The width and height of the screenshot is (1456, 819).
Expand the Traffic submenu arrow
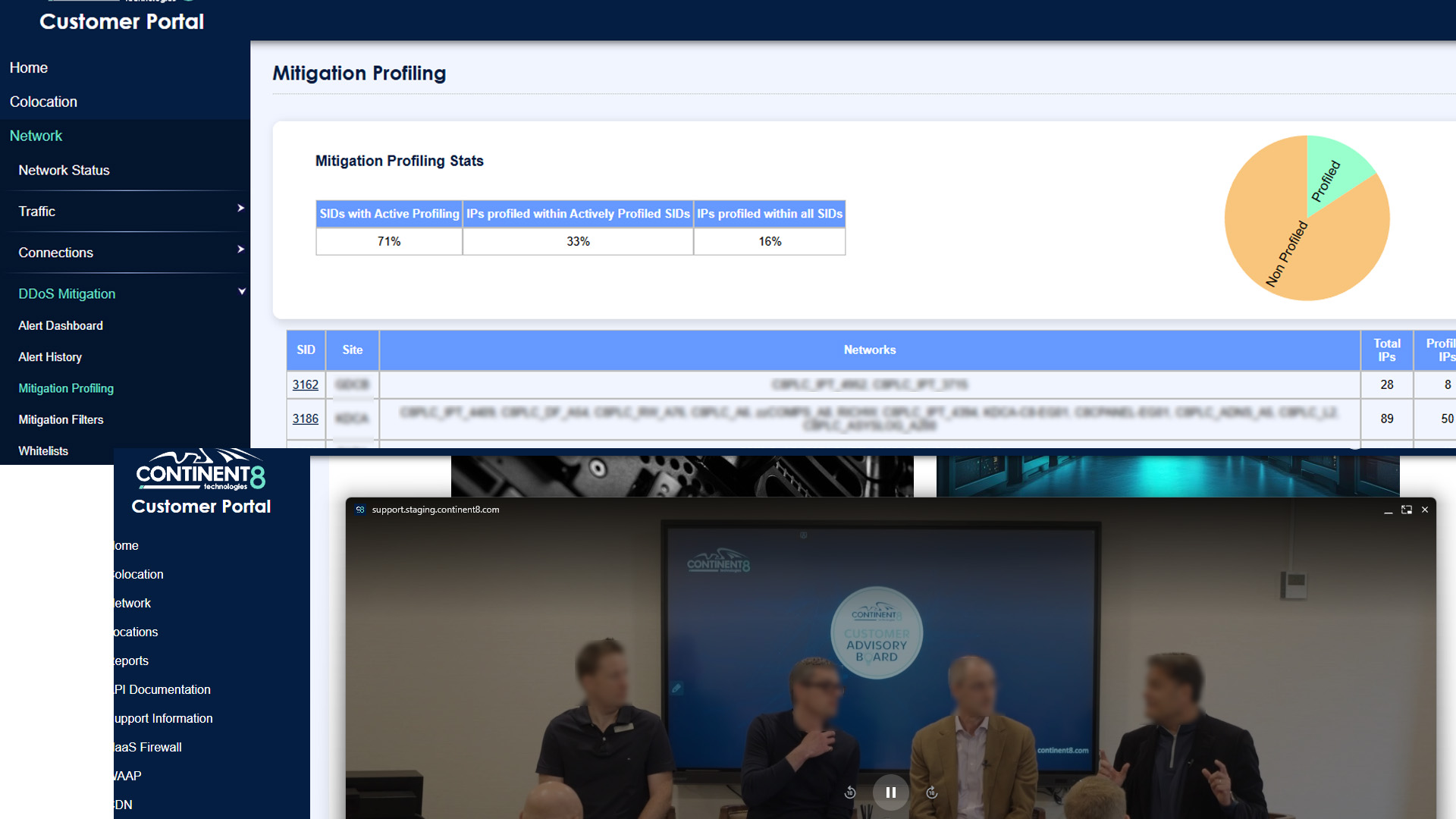tap(240, 209)
